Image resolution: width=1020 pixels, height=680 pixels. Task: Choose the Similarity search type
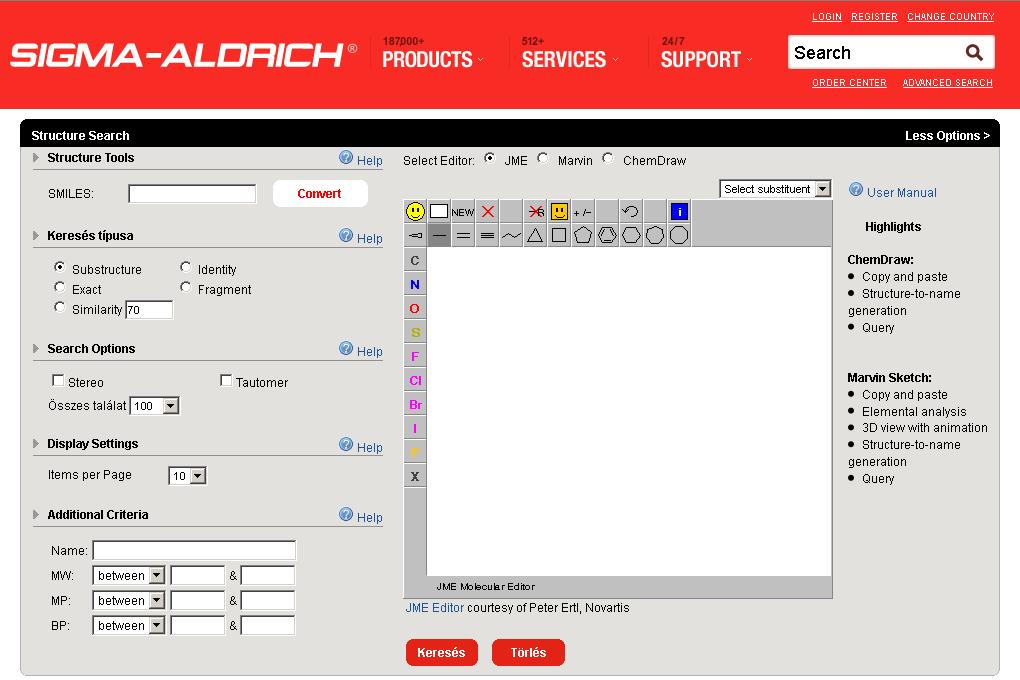(60, 307)
